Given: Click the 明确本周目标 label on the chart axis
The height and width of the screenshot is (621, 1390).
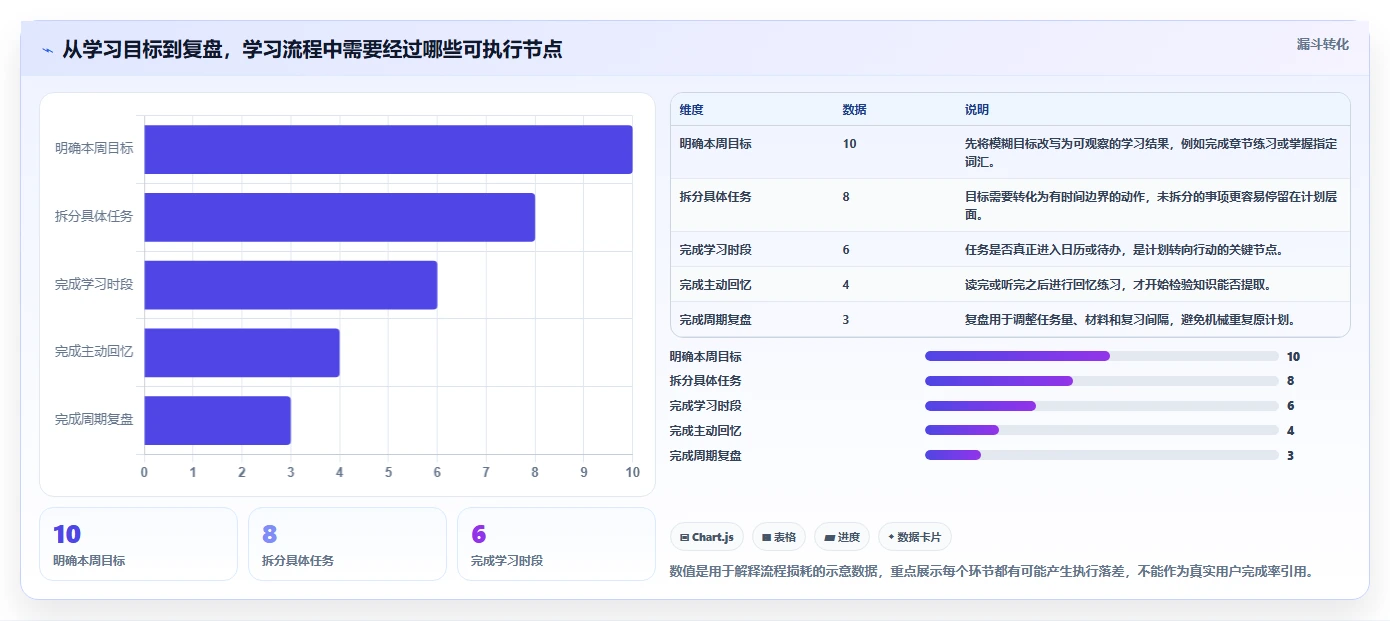Looking at the screenshot, I should pos(94,148).
